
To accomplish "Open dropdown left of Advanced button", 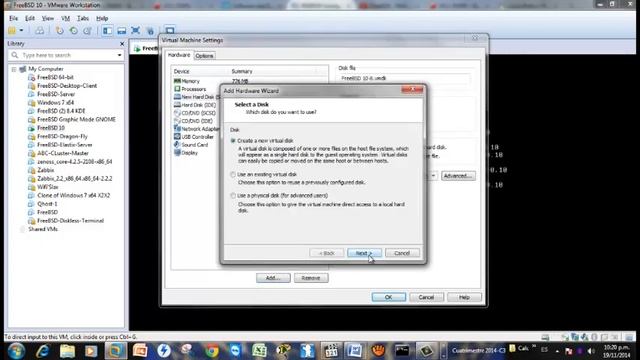I will tap(433, 176).
